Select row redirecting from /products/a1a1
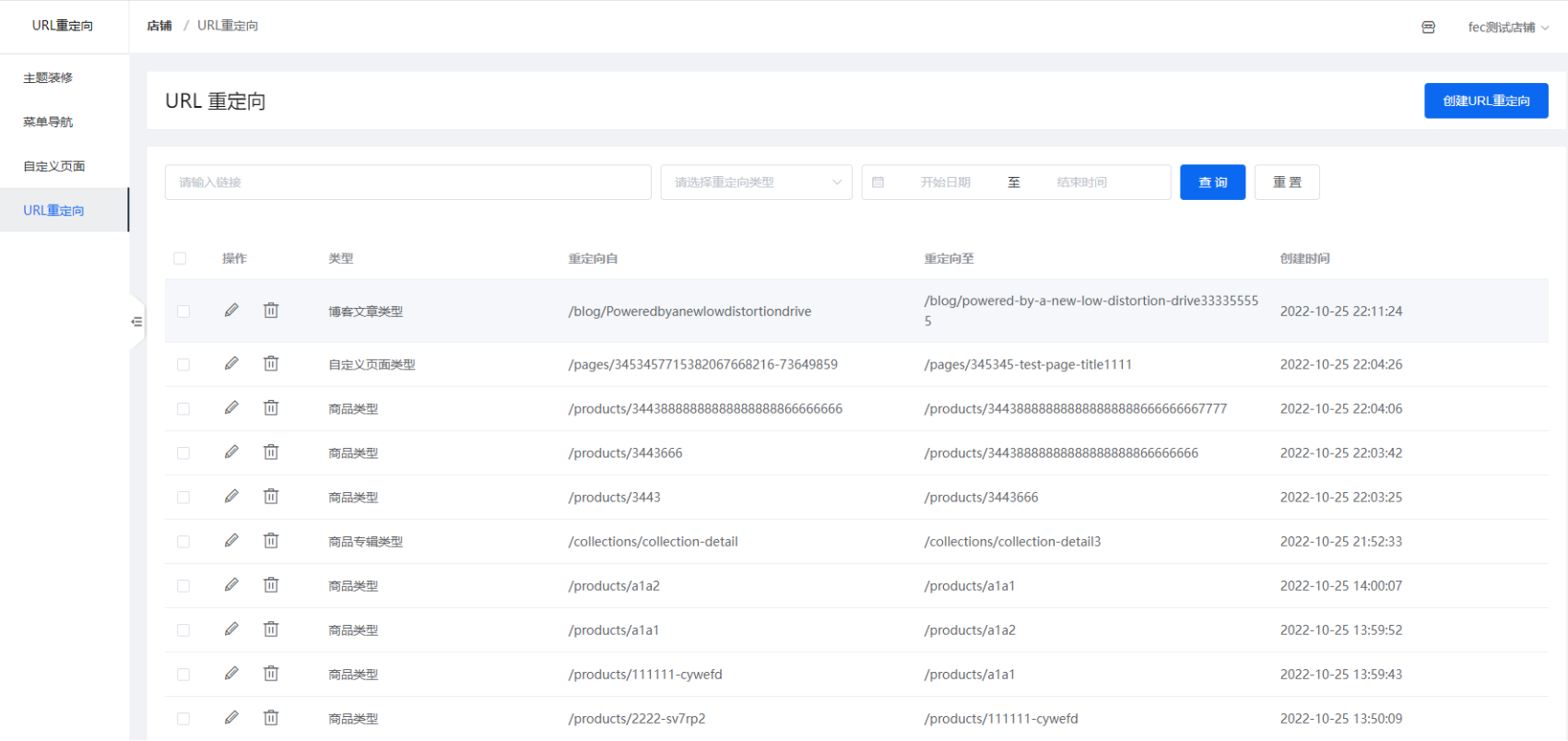 183,630
